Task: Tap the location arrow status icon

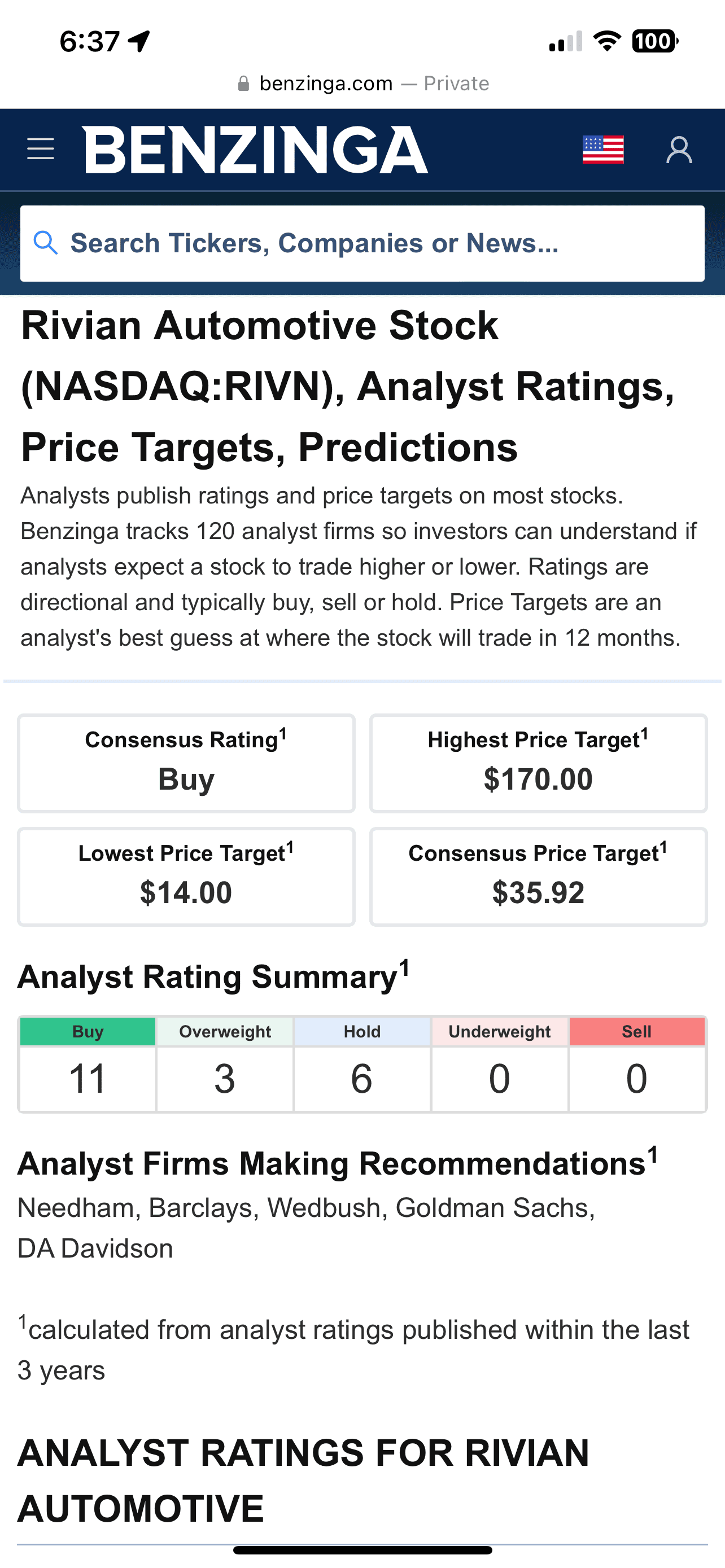Action: [x=139, y=41]
